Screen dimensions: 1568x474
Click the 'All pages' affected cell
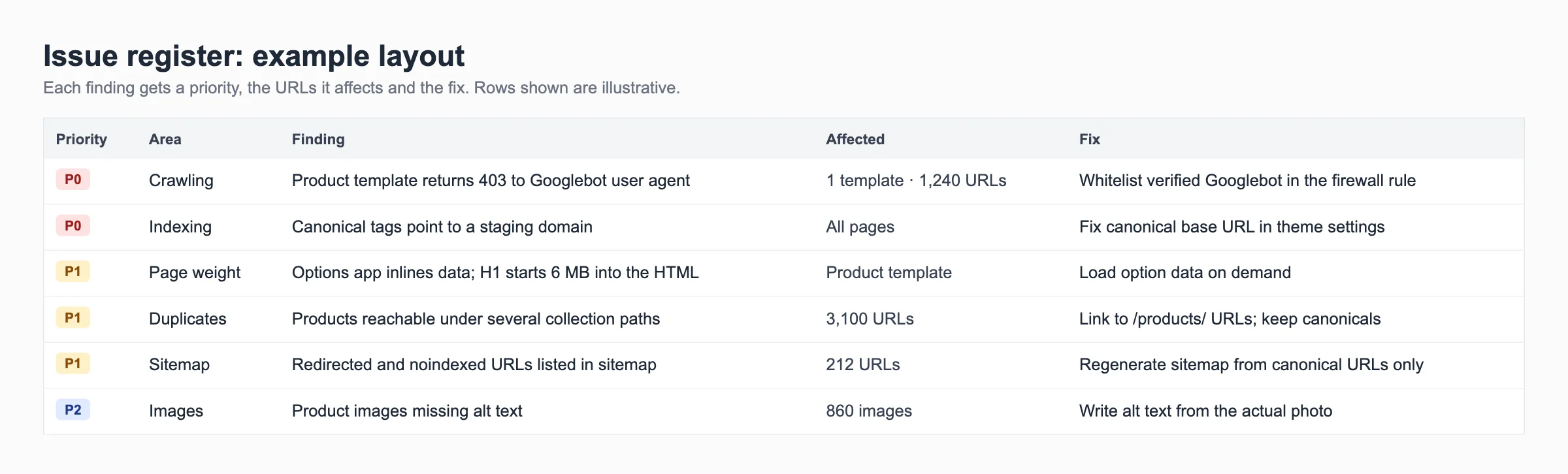tap(860, 227)
